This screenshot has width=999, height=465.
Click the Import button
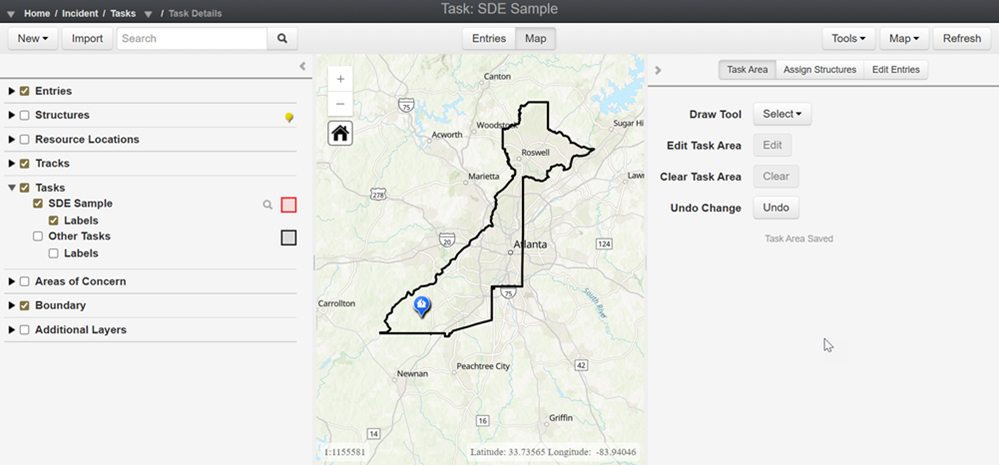pos(87,38)
